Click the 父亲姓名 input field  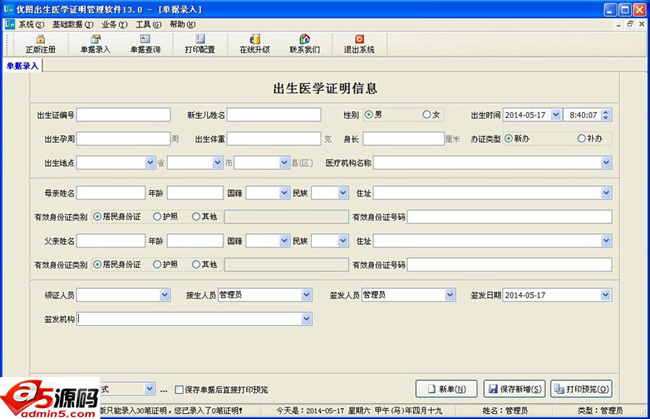111,241
